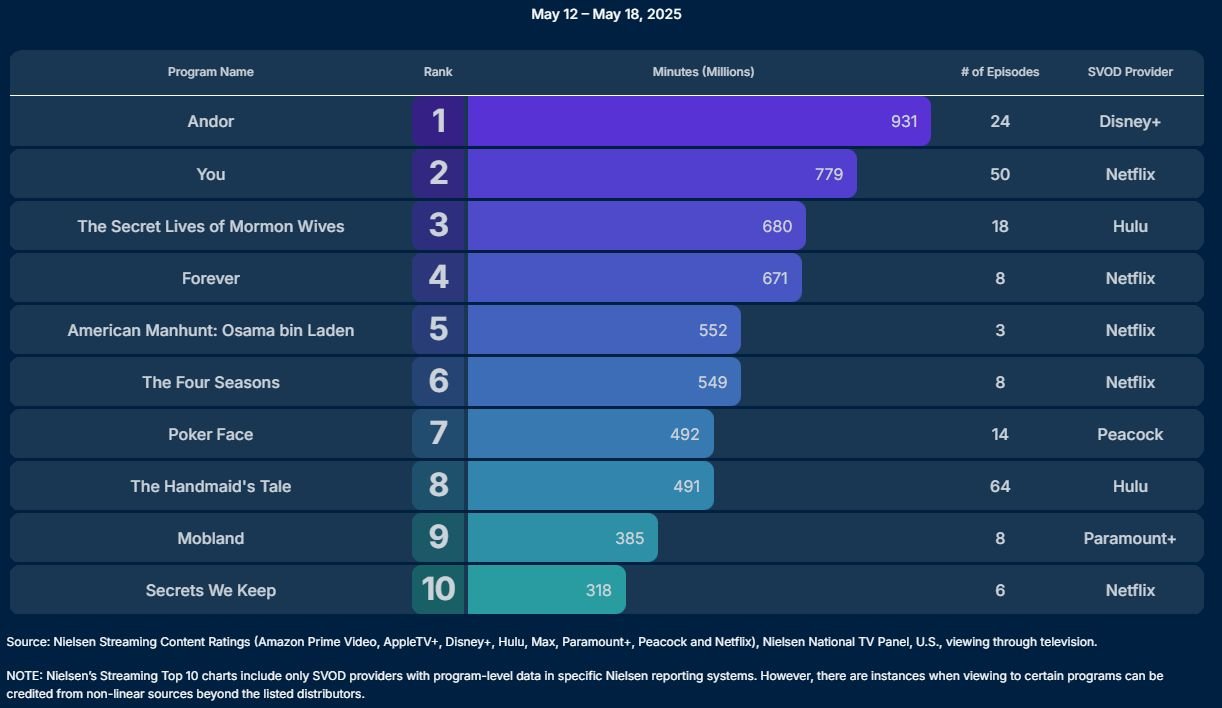Click the May 12 – May 18 date heading
Screen dimensions: 1222x708
coord(606,14)
